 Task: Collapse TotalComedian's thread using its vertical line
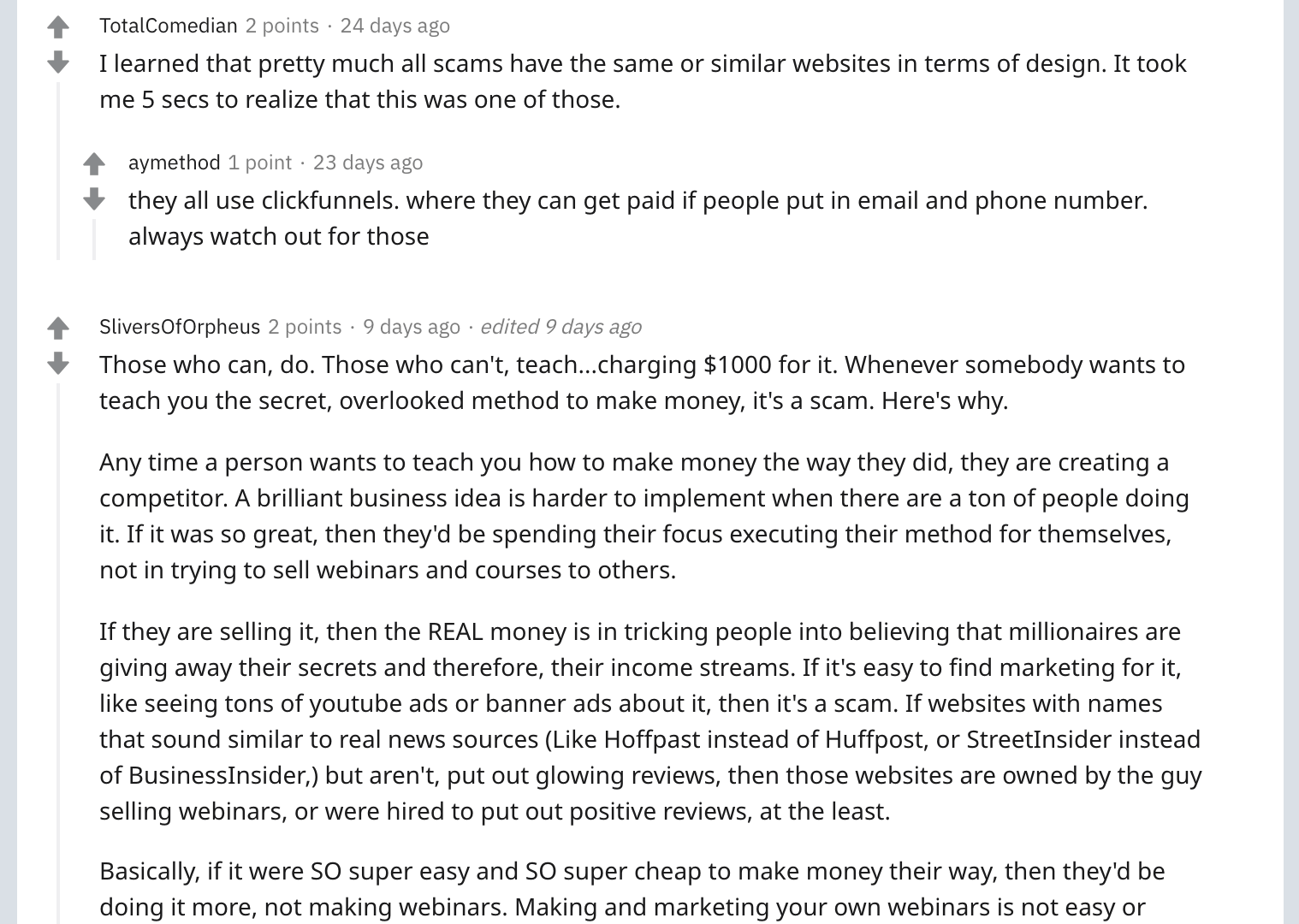58,171
